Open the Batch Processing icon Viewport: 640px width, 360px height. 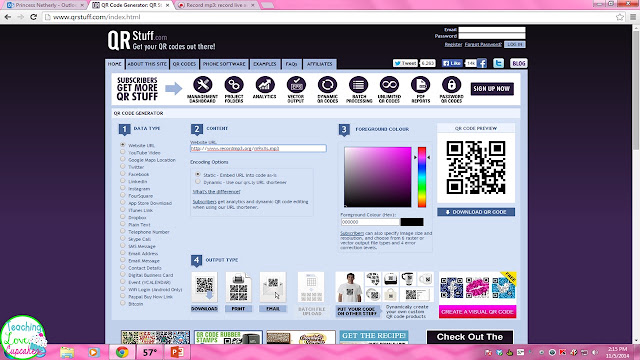359,85
